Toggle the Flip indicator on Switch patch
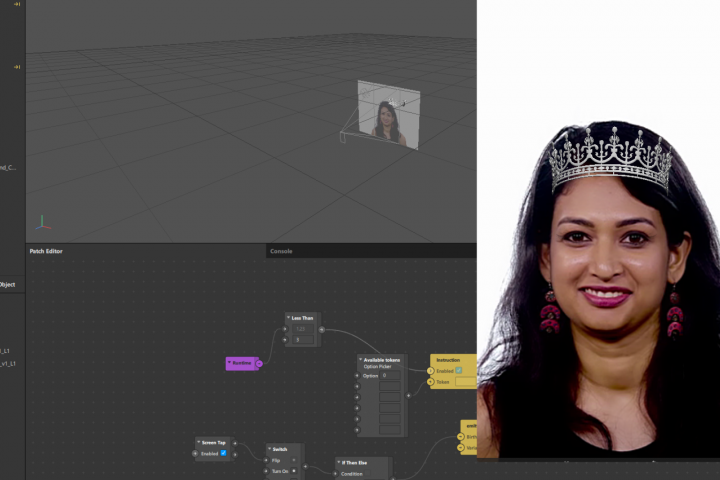This screenshot has width=720, height=480. pos(294,460)
